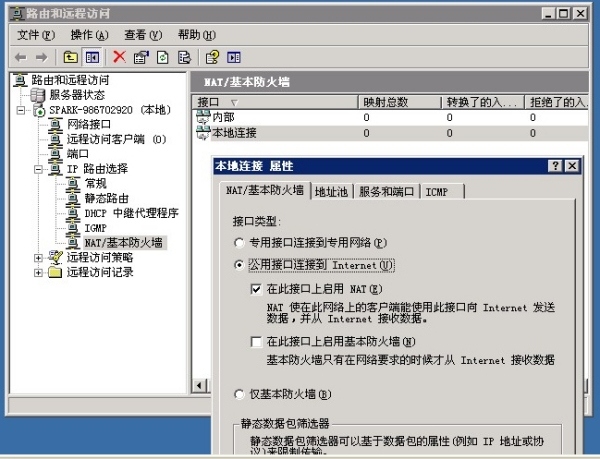This screenshot has height=459, width=600.
Task: Open the Properties toolbar icon
Action: [141, 57]
